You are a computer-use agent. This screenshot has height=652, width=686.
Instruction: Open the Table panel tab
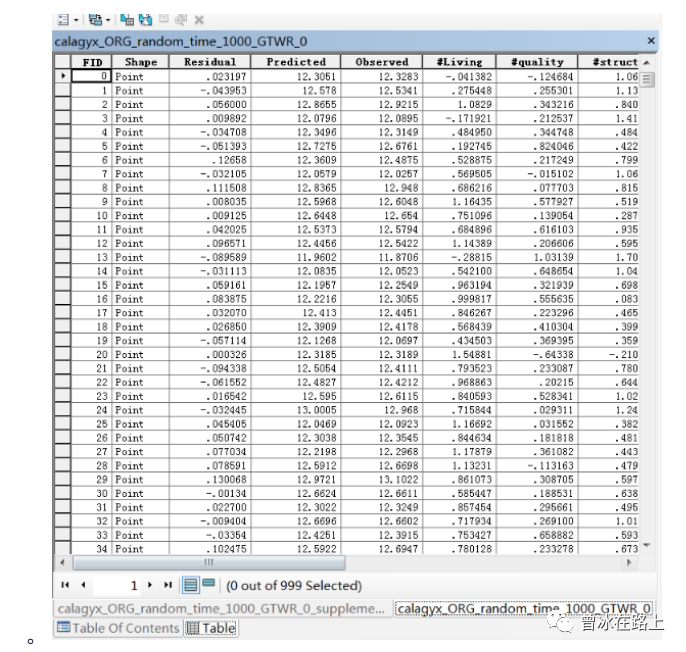[211, 628]
